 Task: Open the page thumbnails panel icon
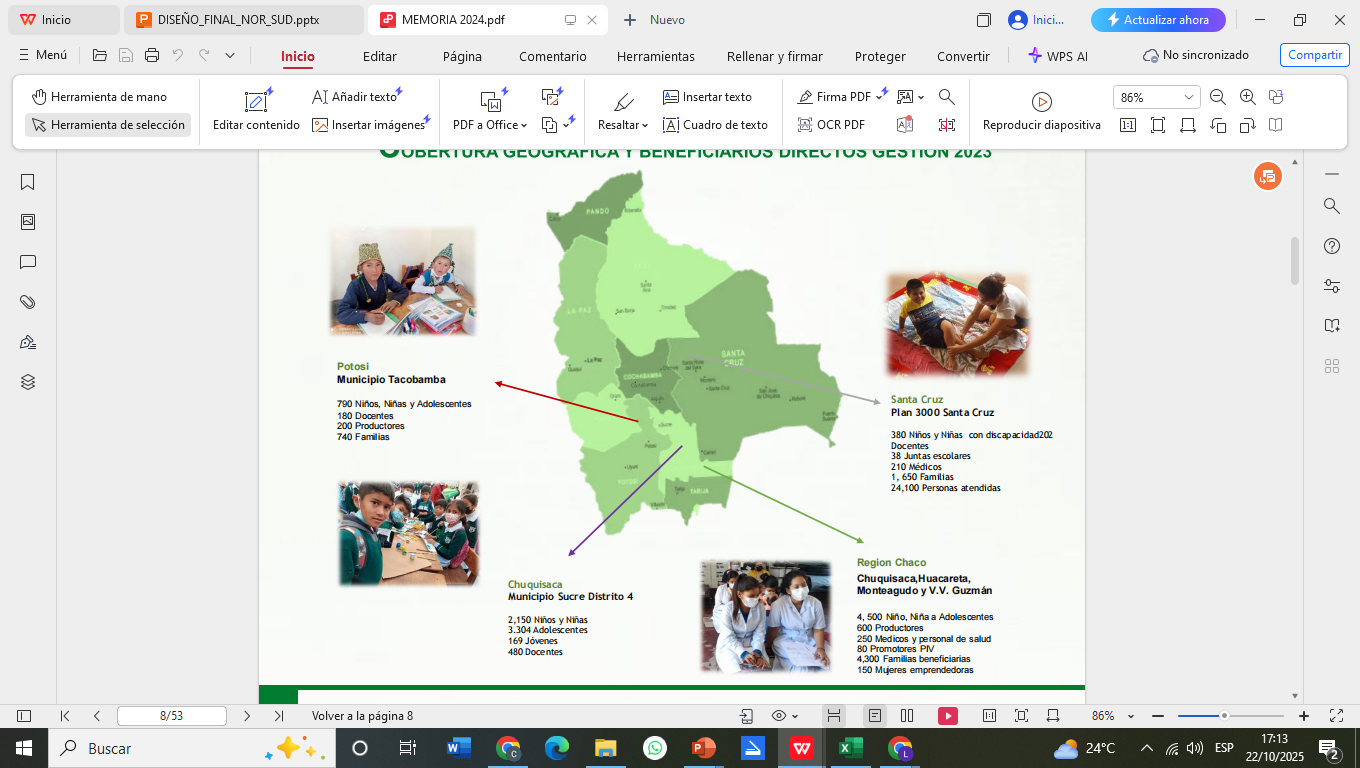(28, 222)
